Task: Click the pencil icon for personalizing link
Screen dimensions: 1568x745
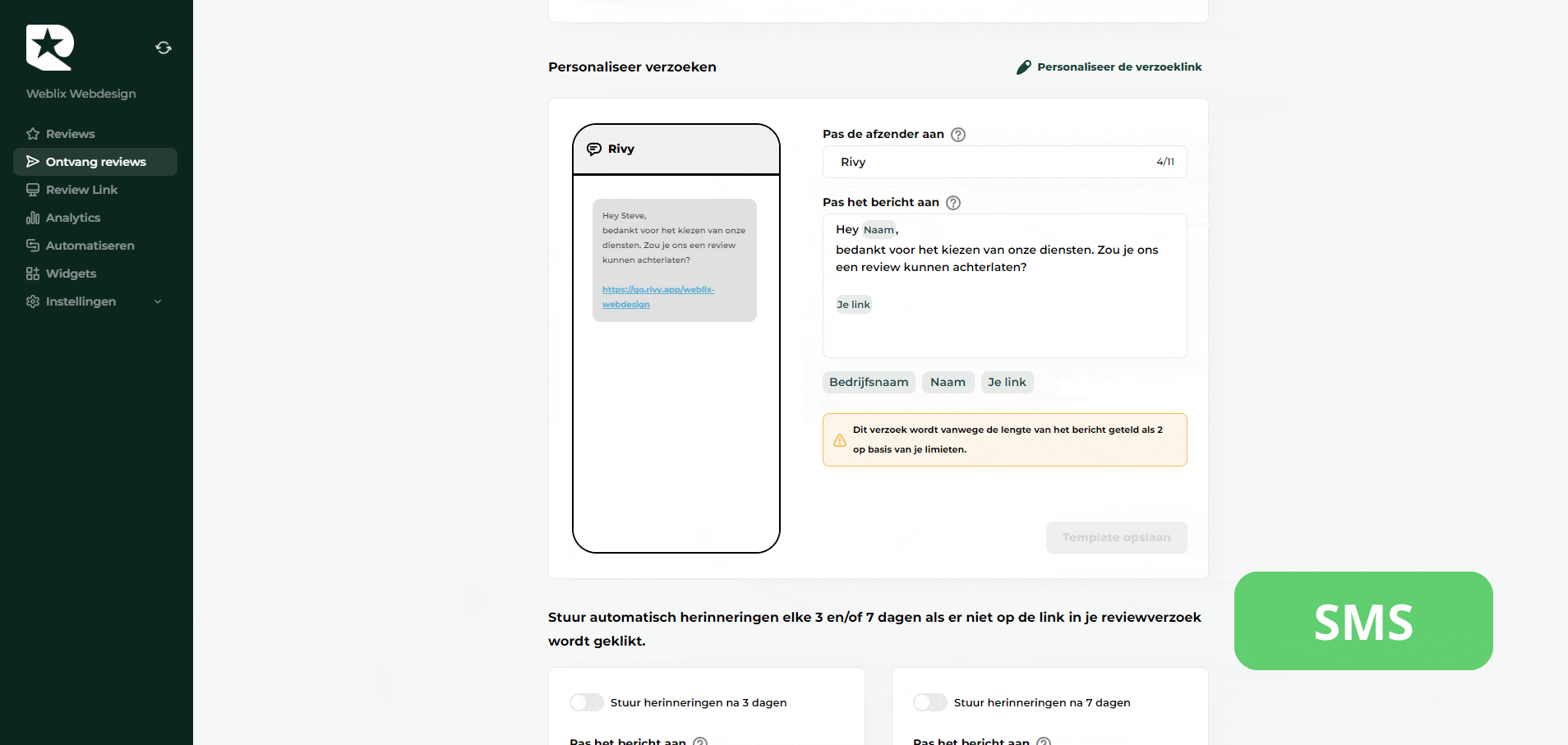Action: point(1023,67)
